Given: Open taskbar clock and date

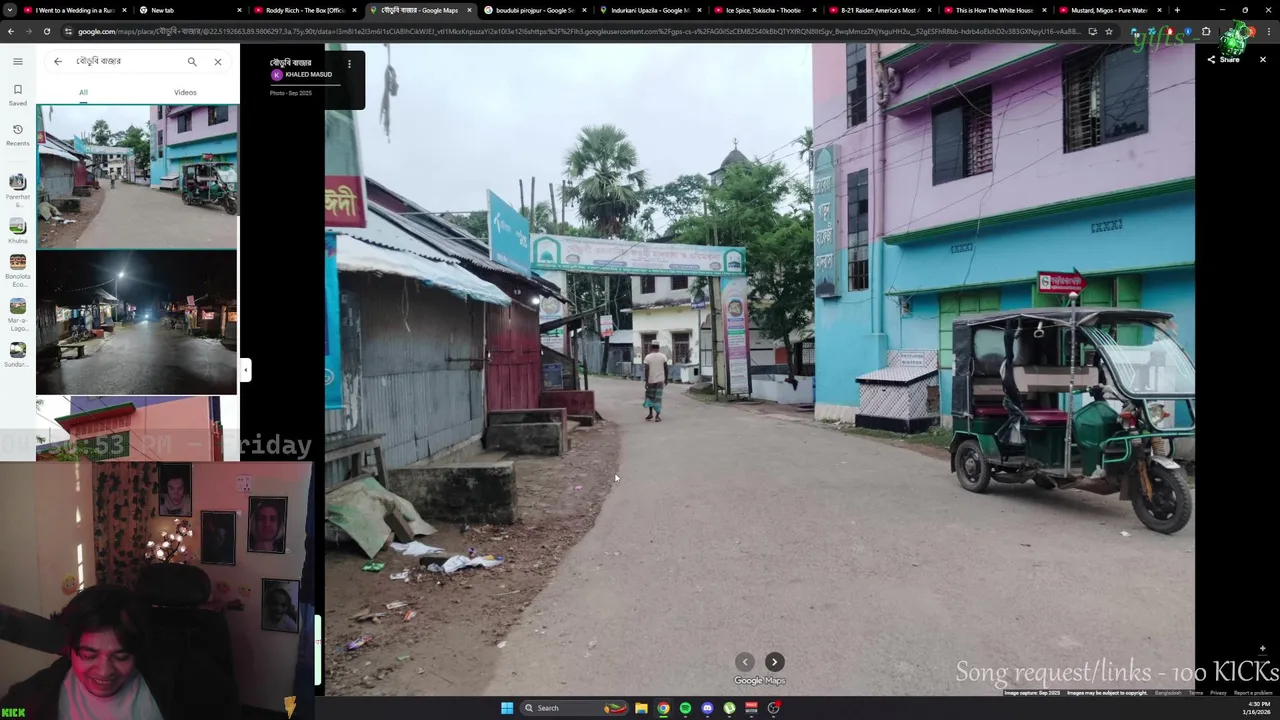Looking at the screenshot, I should [1257, 708].
